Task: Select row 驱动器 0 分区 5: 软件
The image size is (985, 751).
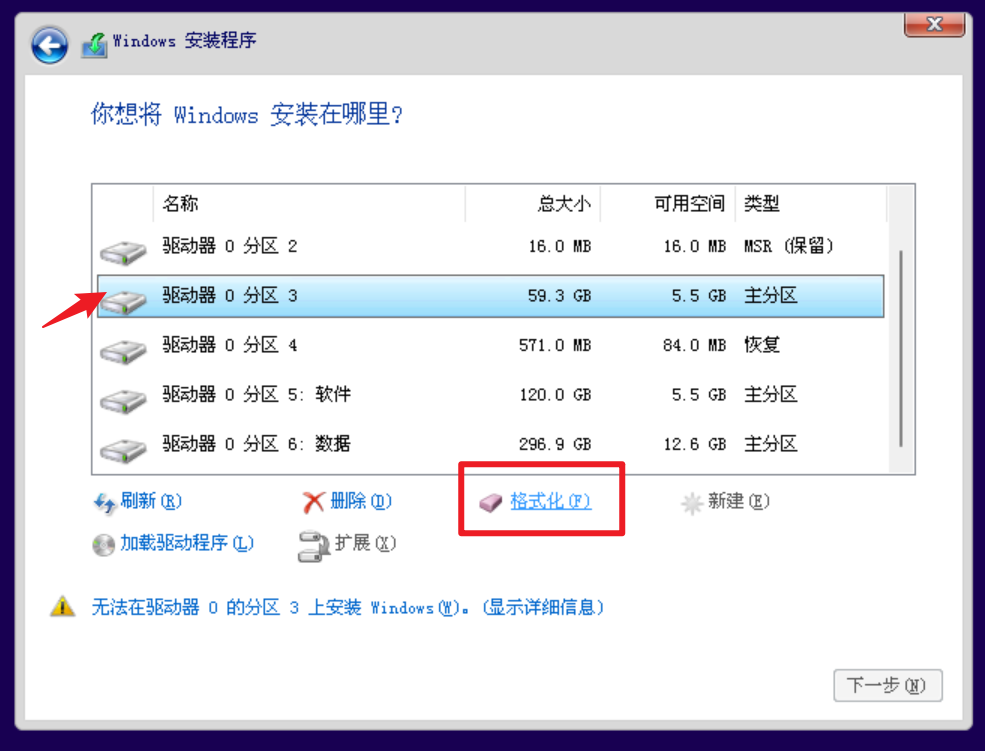Action: [x=491, y=394]
